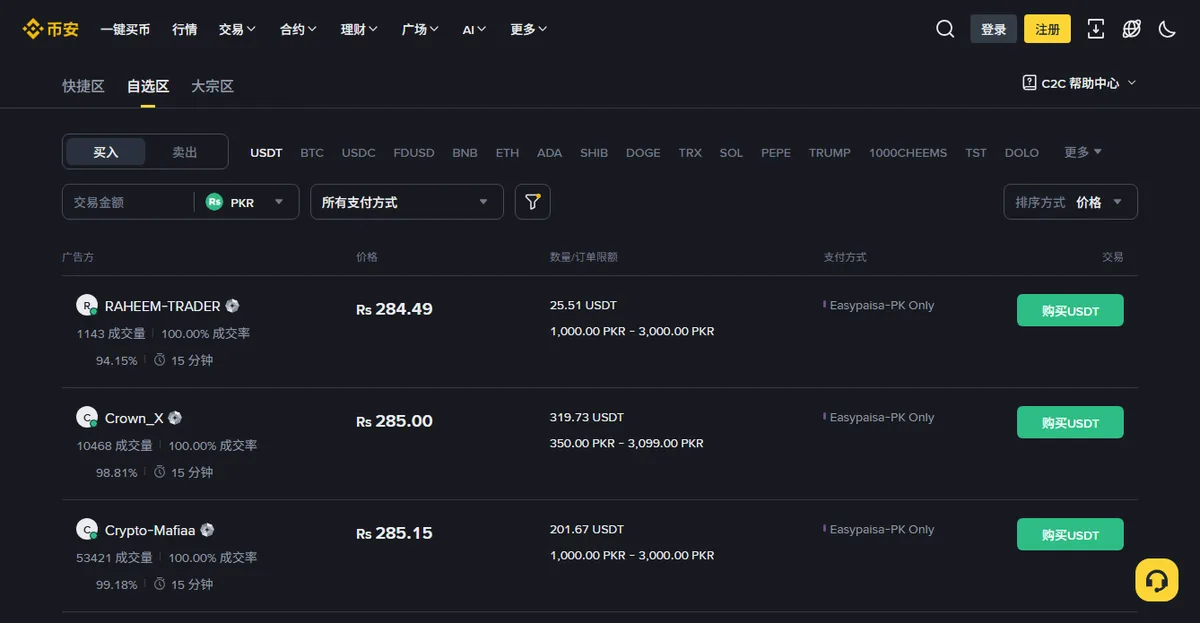Switch to the 自选区 tab

[x=148, y=86]
